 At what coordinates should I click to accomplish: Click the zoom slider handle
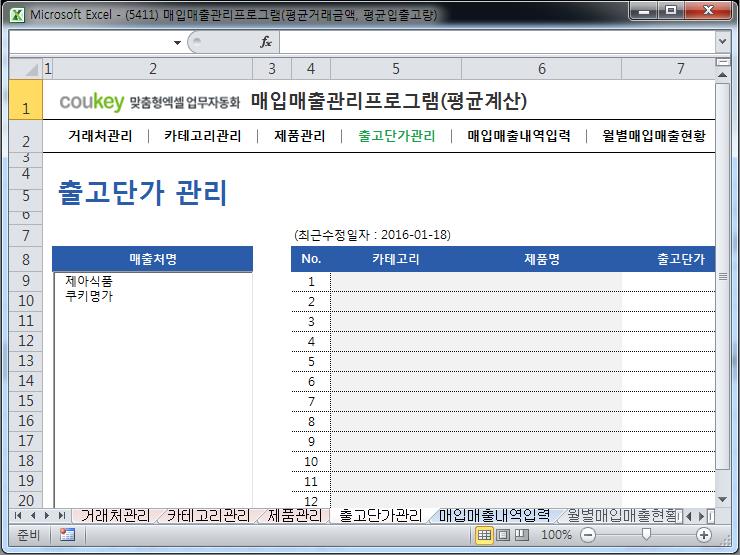coord(646,534)
